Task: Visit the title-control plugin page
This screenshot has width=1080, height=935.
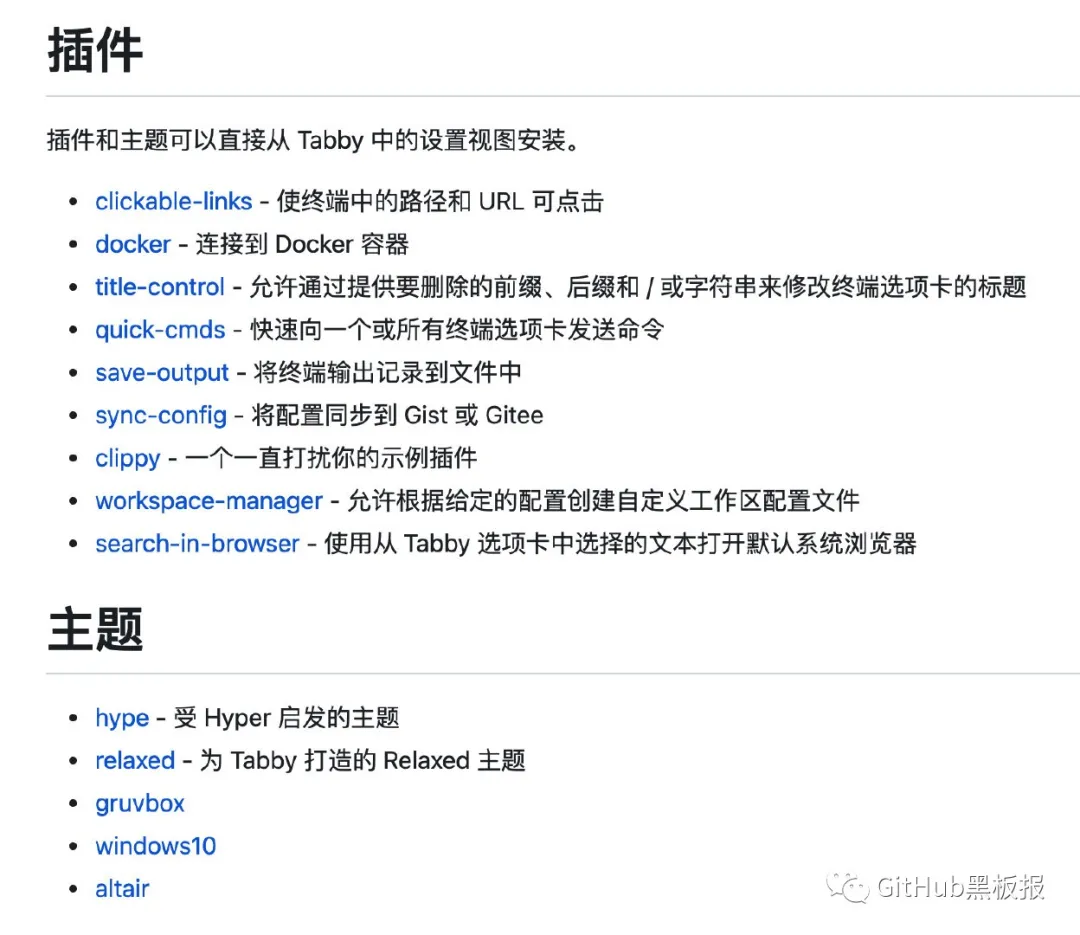Action: tap(160, 287)
